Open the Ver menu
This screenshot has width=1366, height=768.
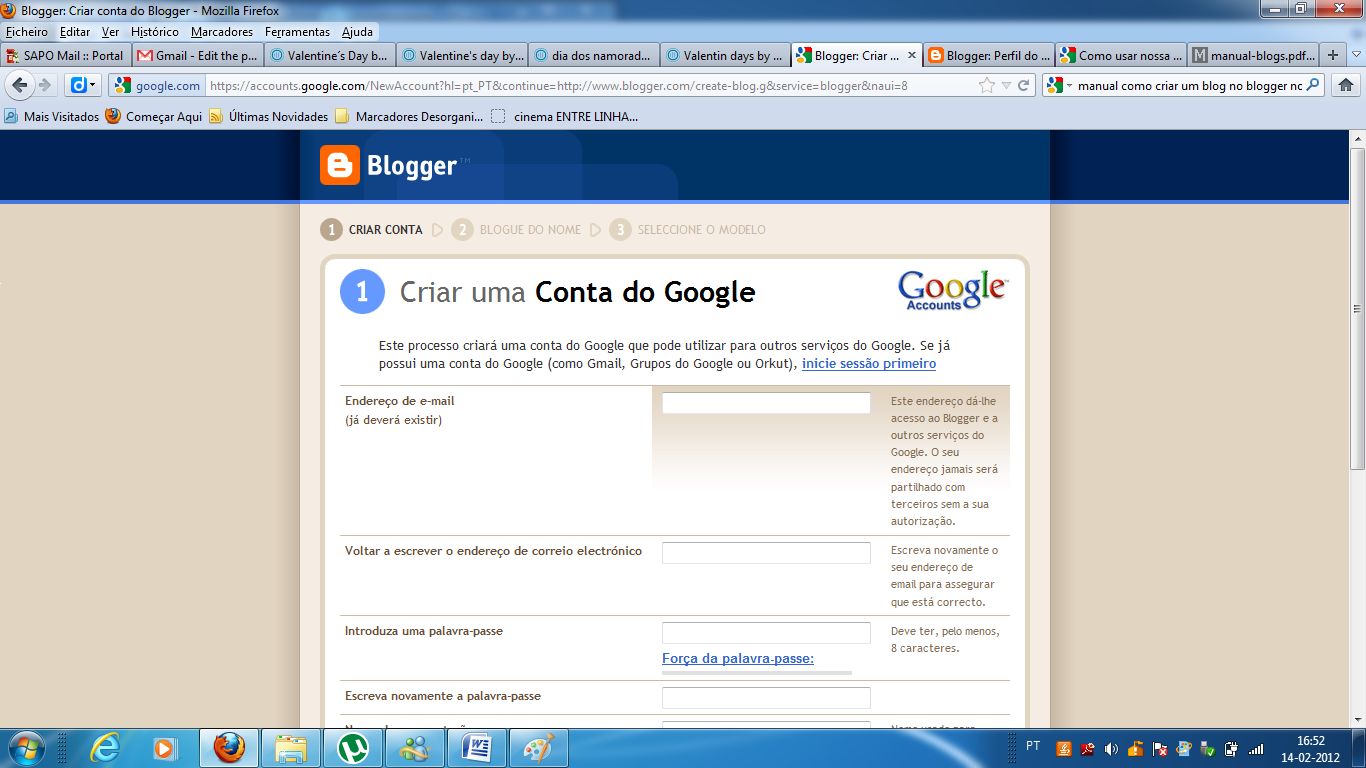(x=110, y=32)
